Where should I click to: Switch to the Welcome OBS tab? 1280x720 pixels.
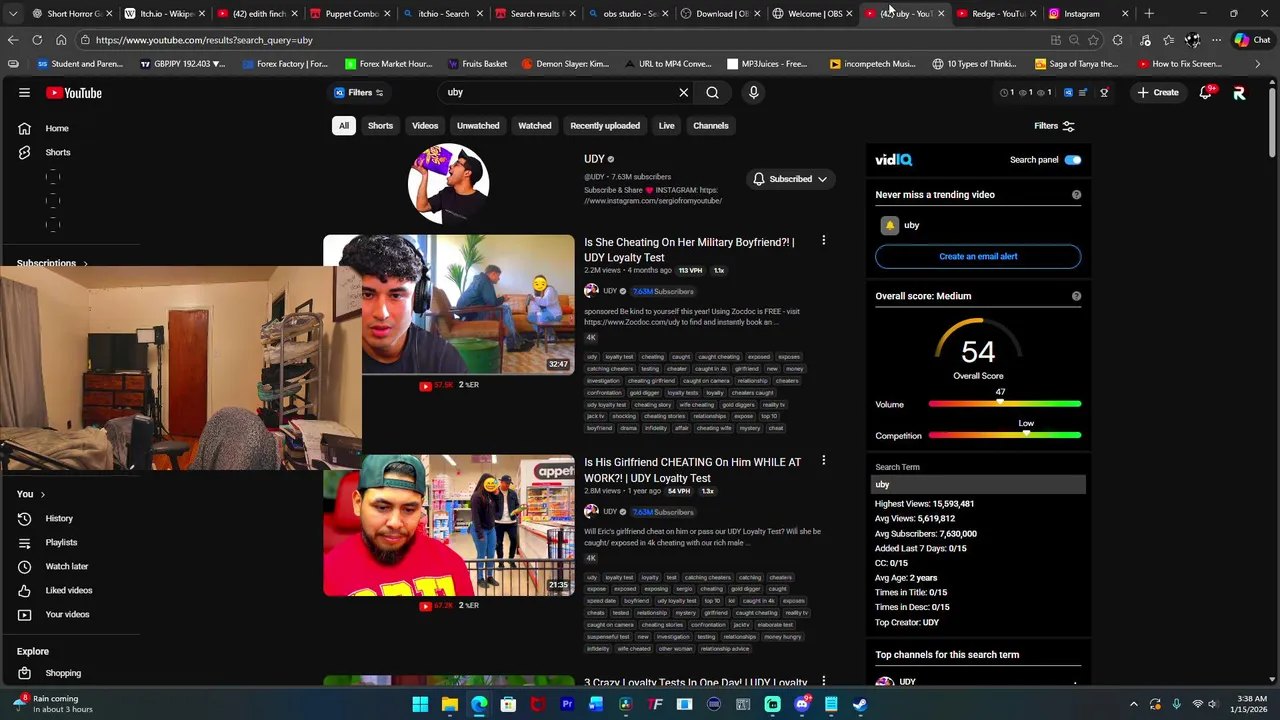(x=814, y=14)
